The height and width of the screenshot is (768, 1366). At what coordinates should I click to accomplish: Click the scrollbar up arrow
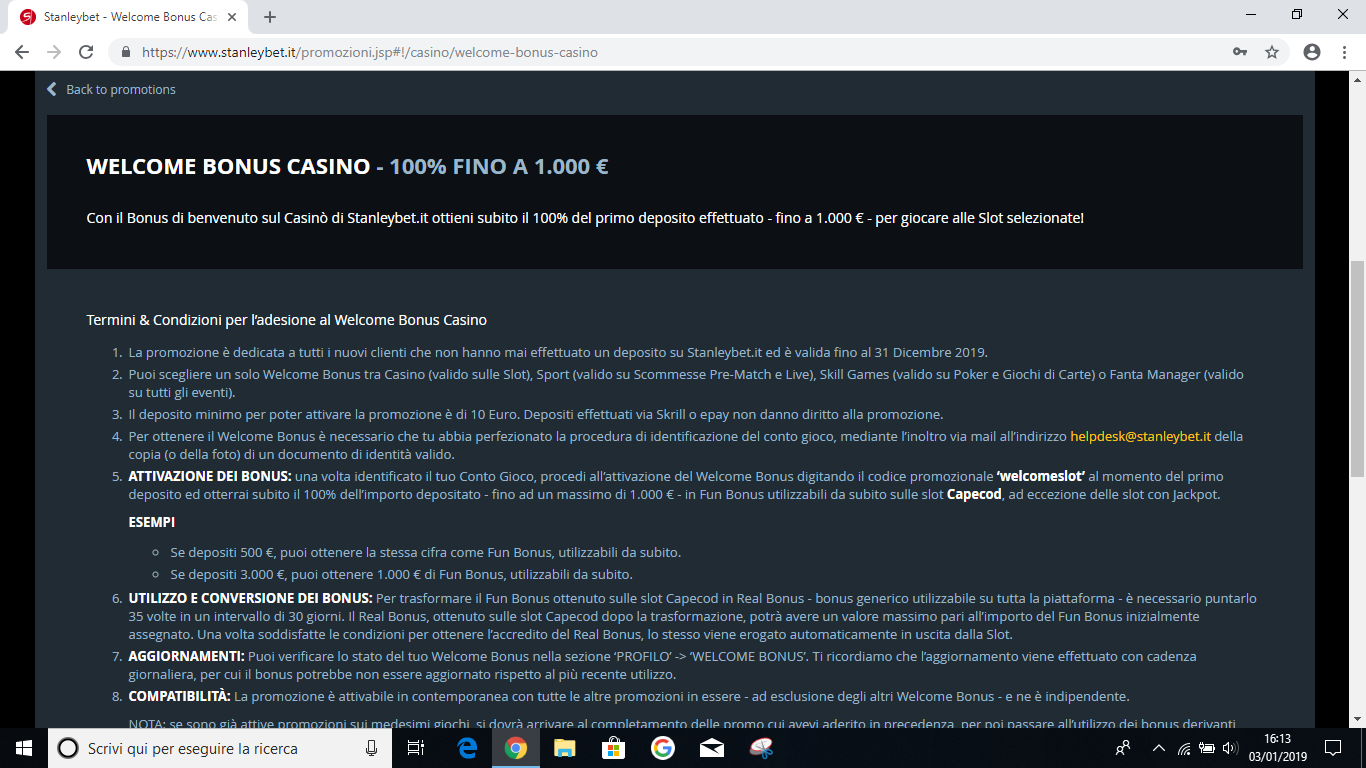pos(1357,79)
